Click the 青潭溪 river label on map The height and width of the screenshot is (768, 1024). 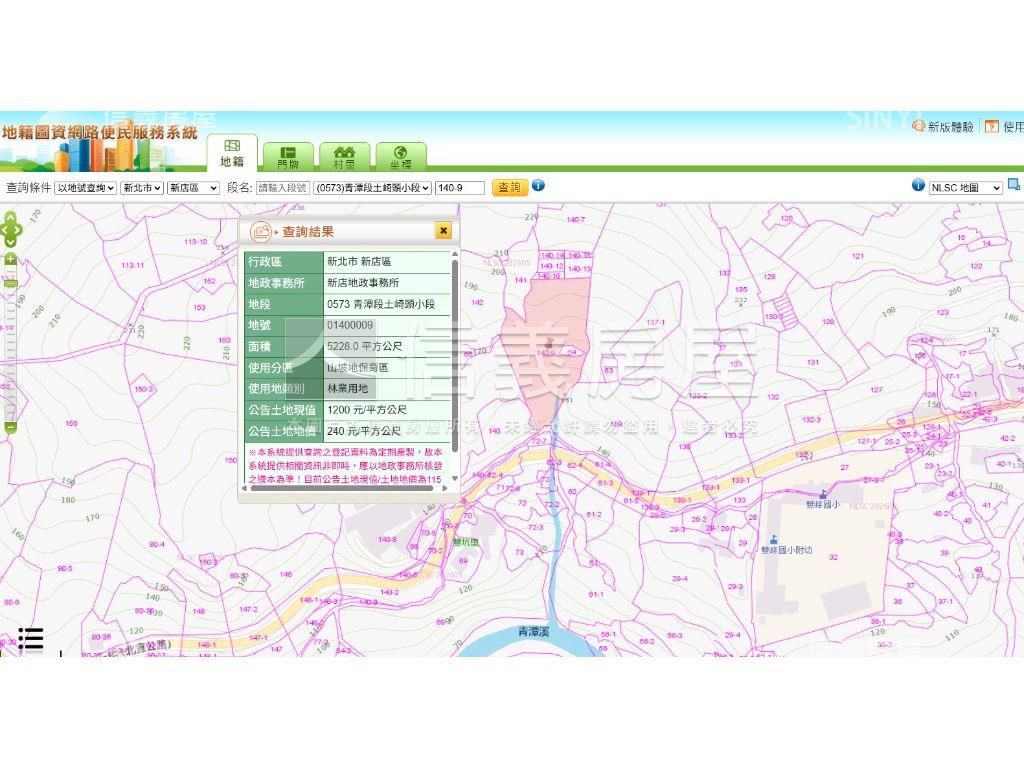pyautogui.click(x=534, y=632)
